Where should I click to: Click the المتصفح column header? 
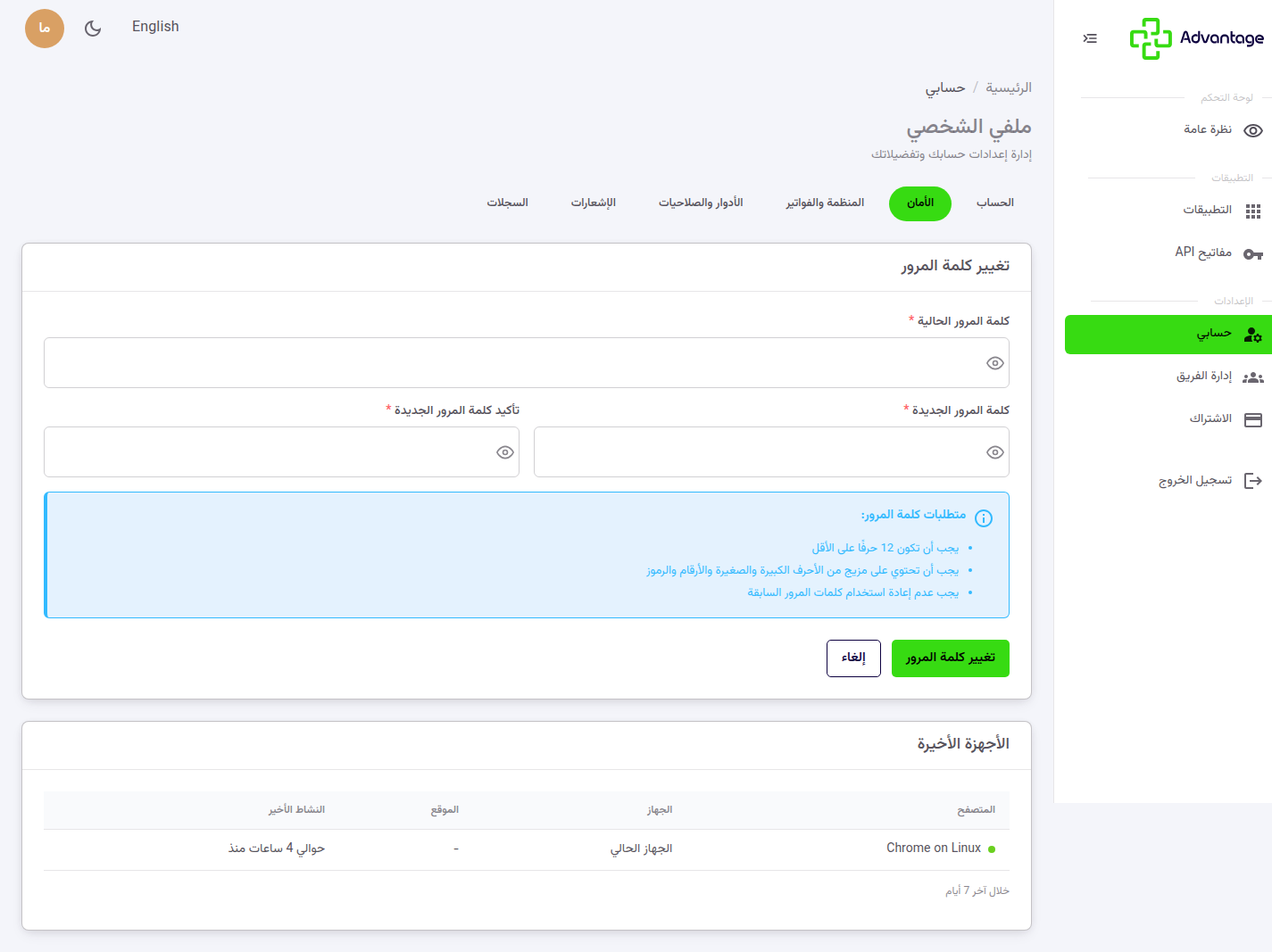[977, 810]
